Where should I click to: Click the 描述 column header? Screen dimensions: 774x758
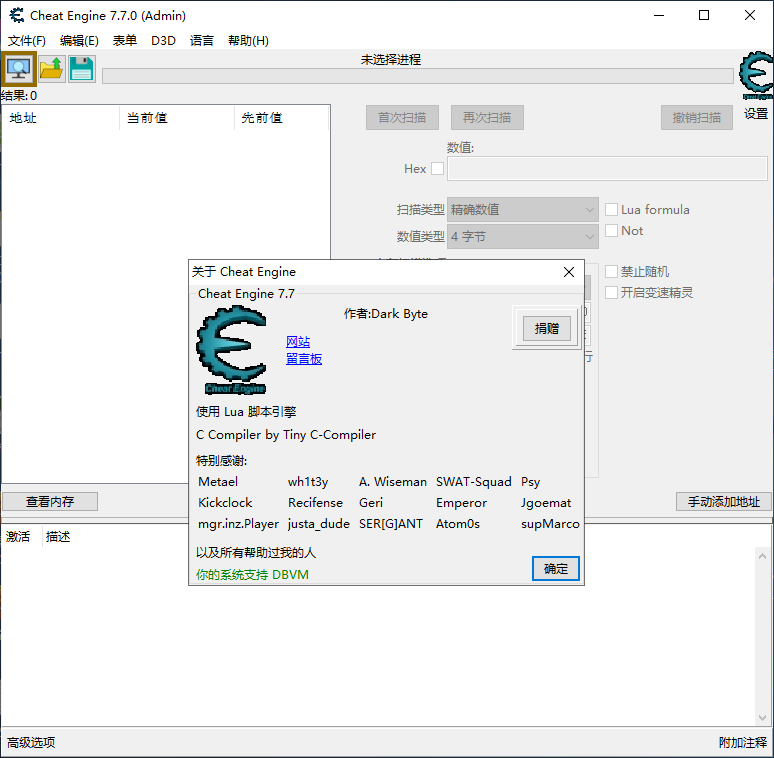tap(58, 536)
